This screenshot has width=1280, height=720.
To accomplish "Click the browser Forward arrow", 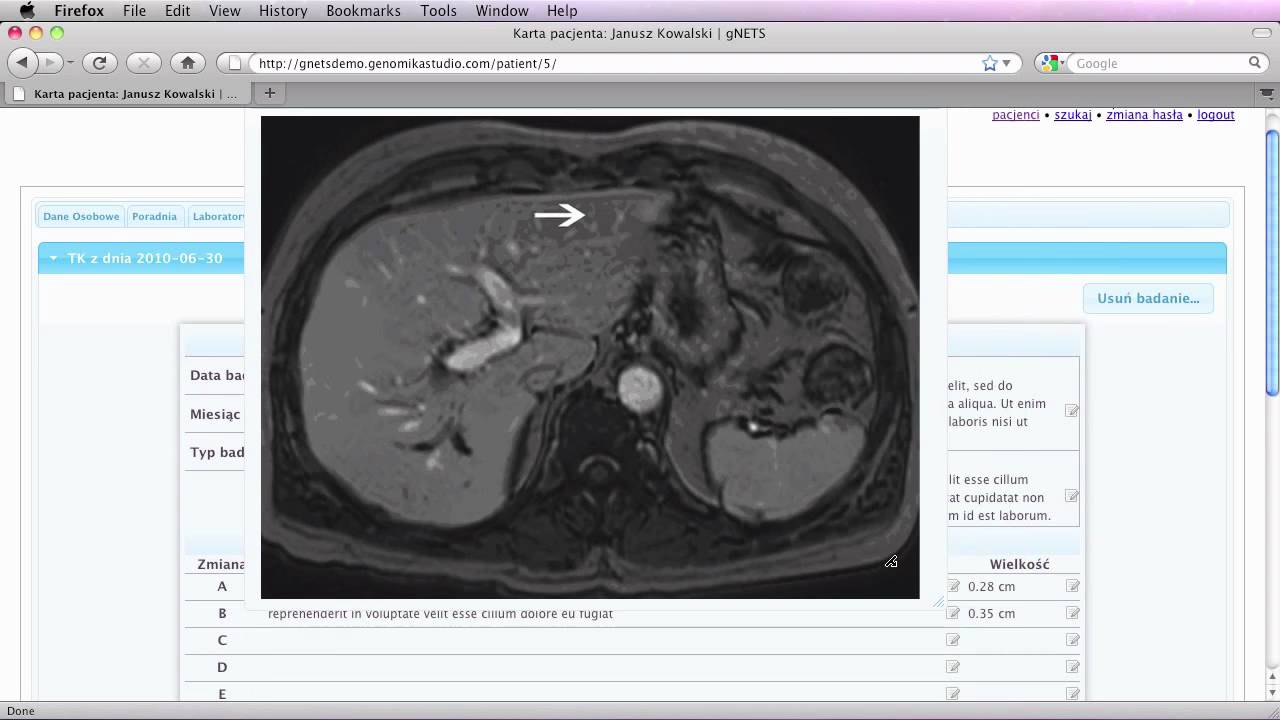I will (x=48, y=63).
